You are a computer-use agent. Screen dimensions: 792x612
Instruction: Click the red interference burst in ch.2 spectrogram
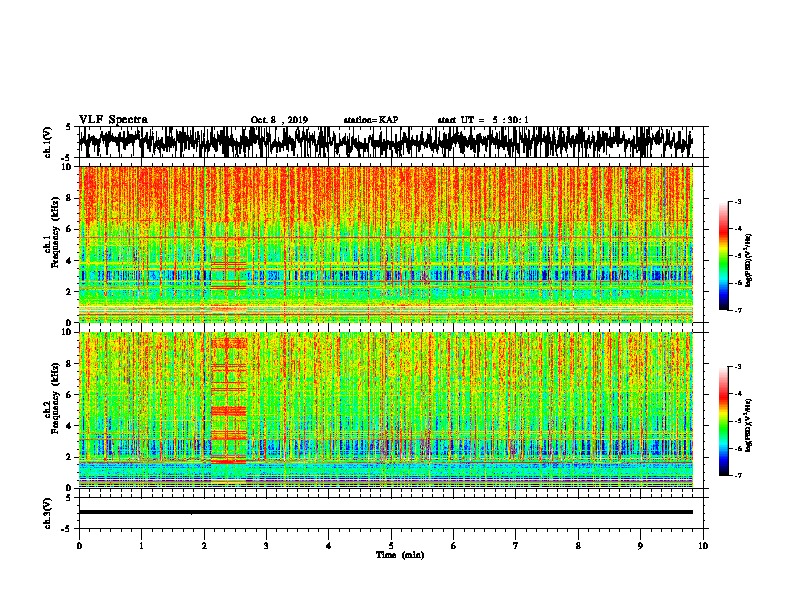click(228, 401)
